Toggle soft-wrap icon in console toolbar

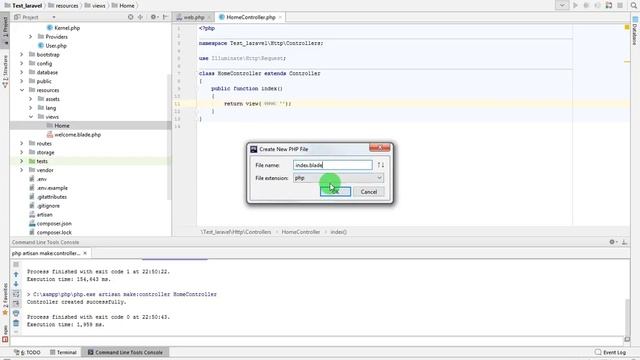click(x=16, y=294)
